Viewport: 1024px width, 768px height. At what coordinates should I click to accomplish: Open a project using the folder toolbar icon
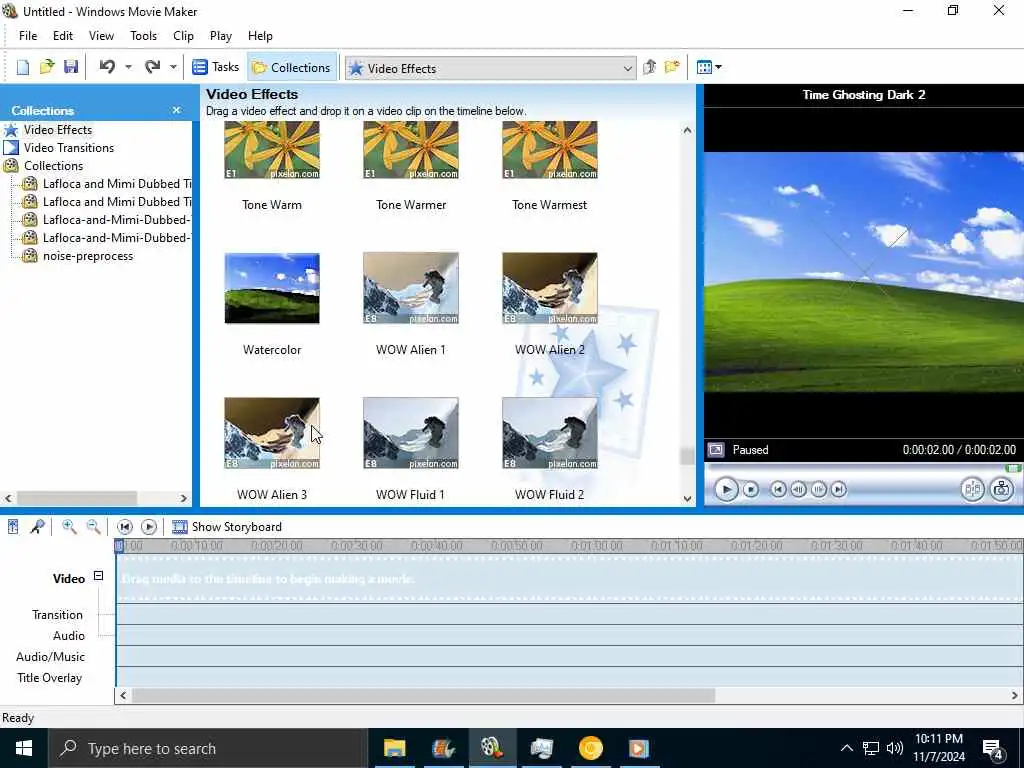pyautogui.click(x=47, y=67)
